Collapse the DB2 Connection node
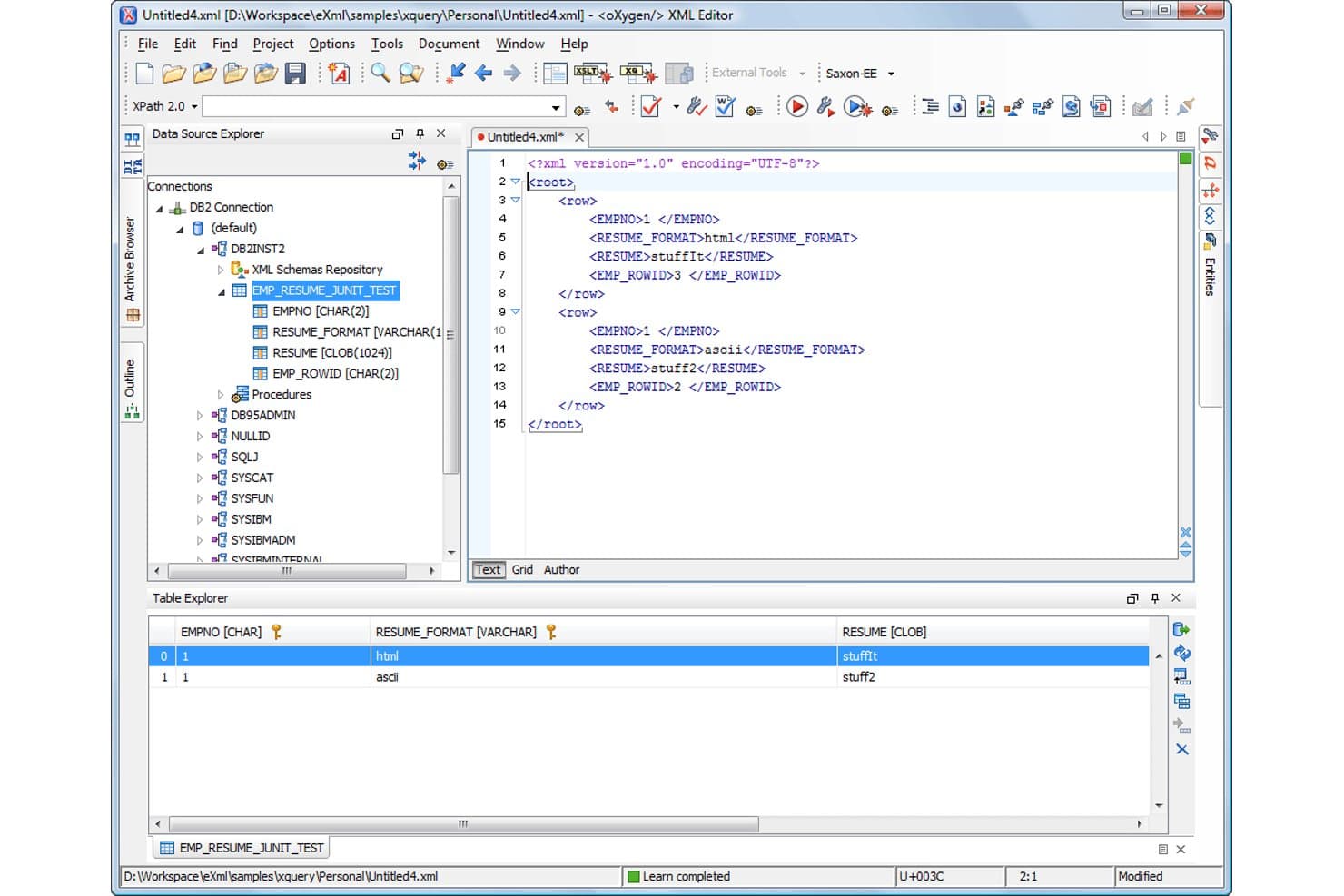 click(160, 209)
